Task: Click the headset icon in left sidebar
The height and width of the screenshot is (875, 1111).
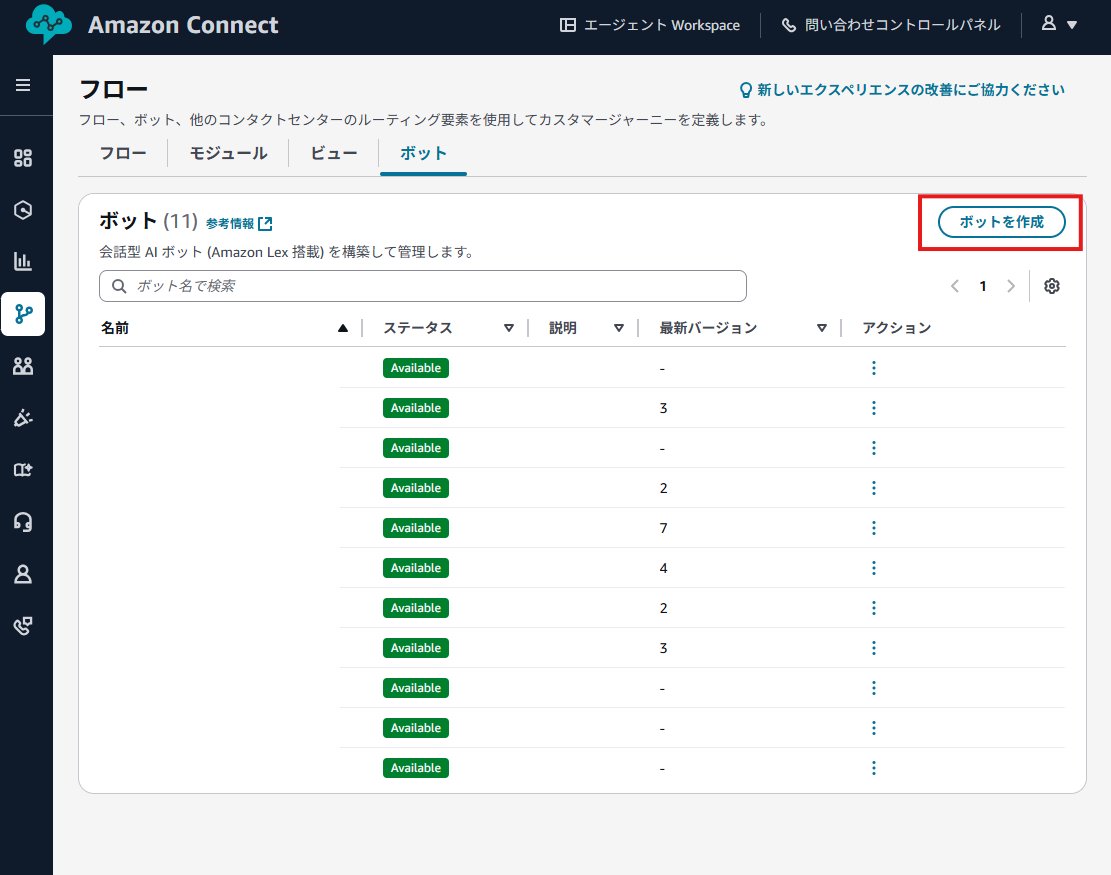Action: [23, 522]
